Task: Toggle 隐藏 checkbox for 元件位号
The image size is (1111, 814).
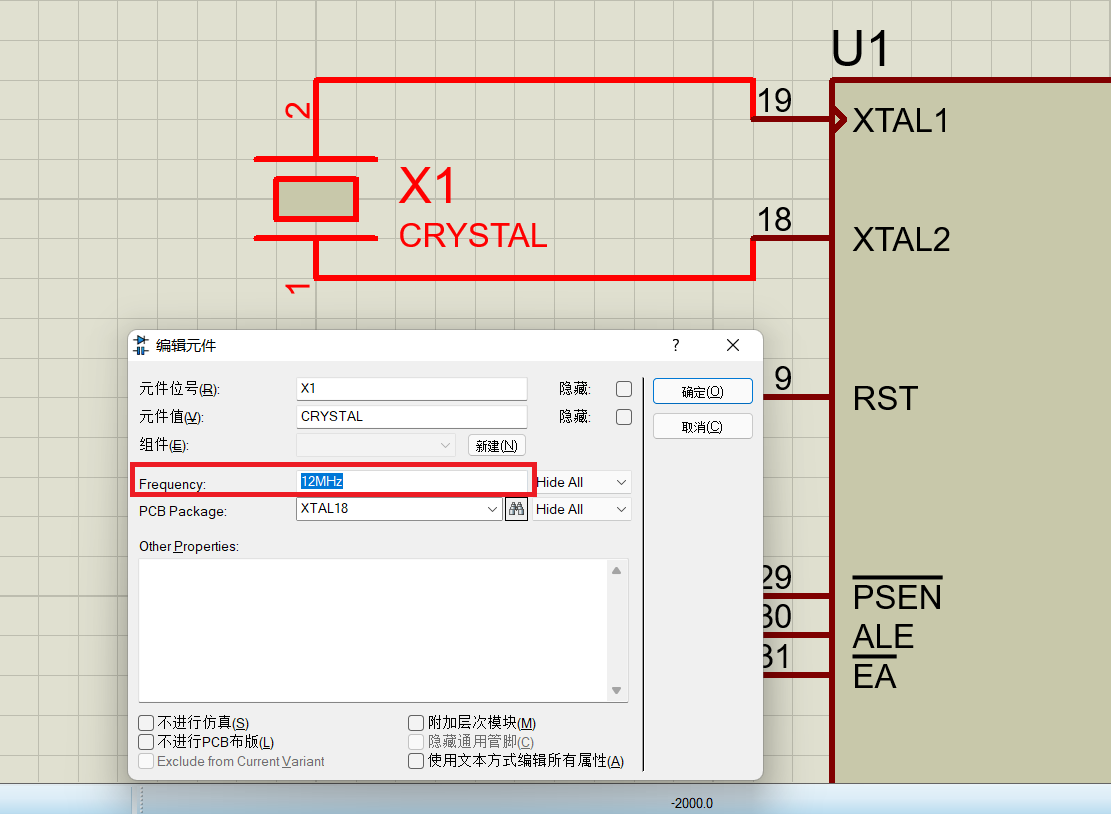Action: (x=624, y=389)
